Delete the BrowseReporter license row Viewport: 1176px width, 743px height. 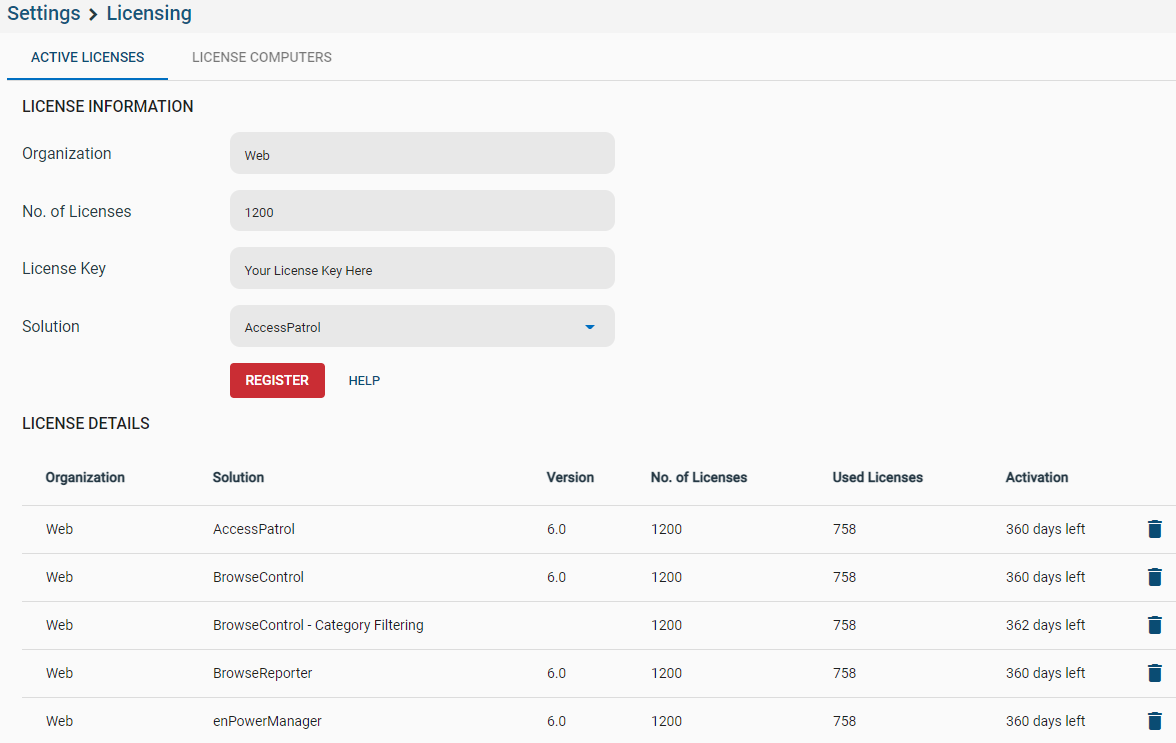tap(1154, 673)
